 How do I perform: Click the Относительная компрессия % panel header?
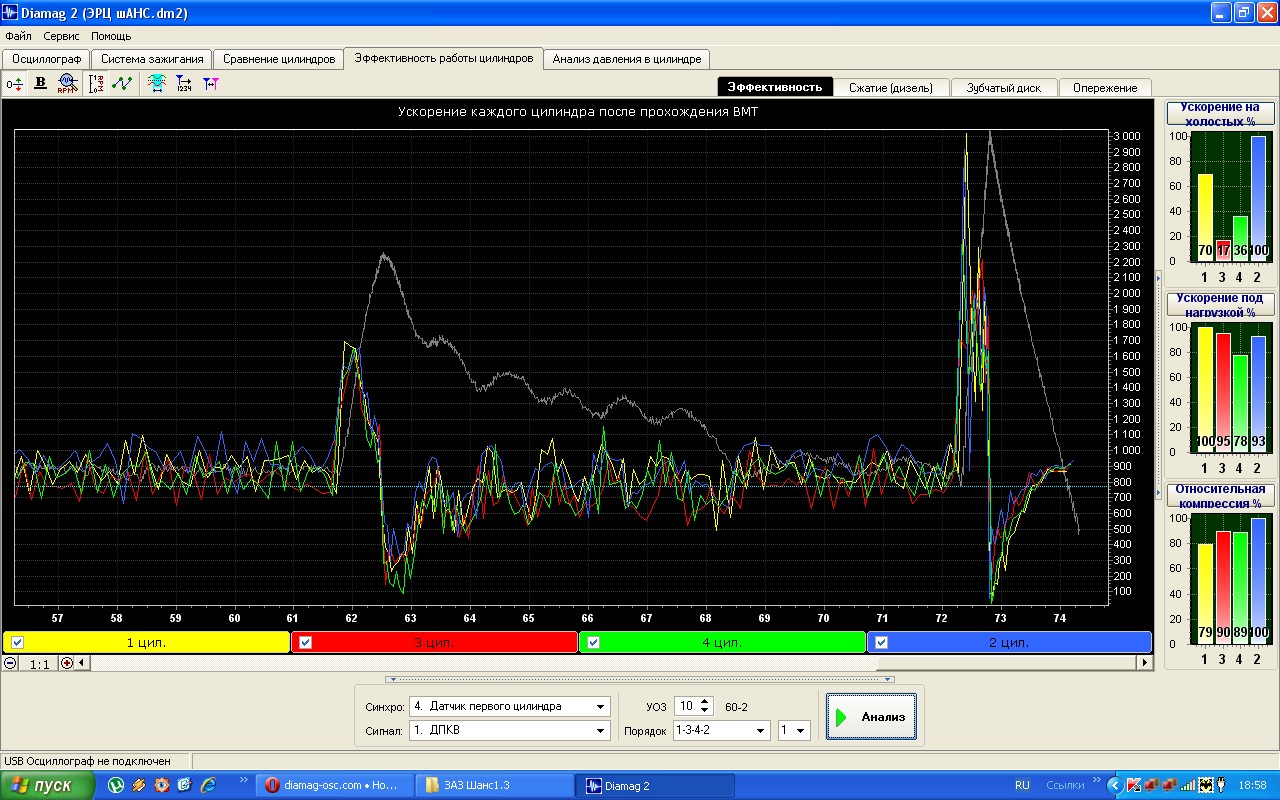1221,496
